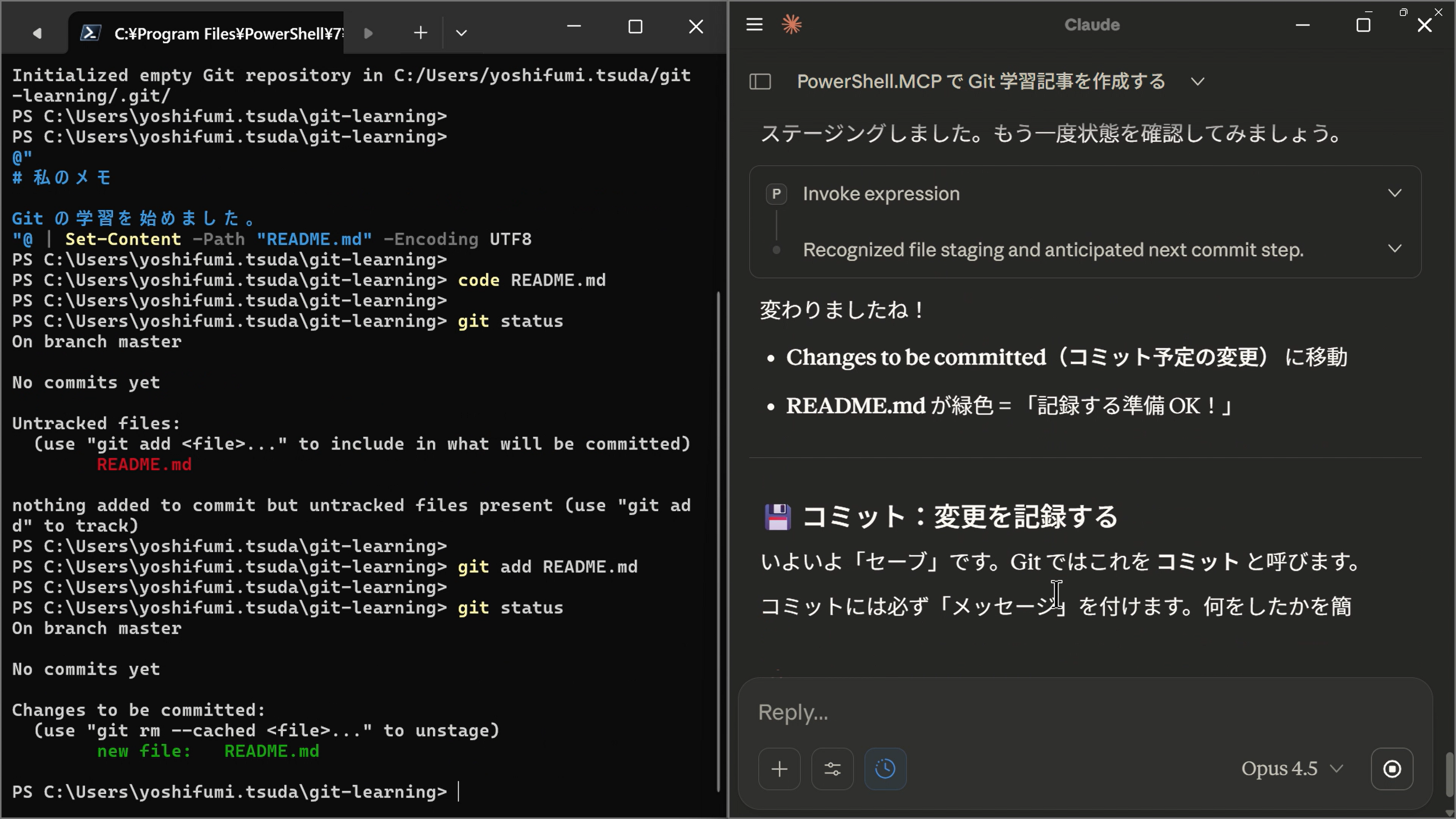Viewport: 1456px width, 819px height.
Task: Click the Claude starburst logo icon
Action: (x=791, y=24)
